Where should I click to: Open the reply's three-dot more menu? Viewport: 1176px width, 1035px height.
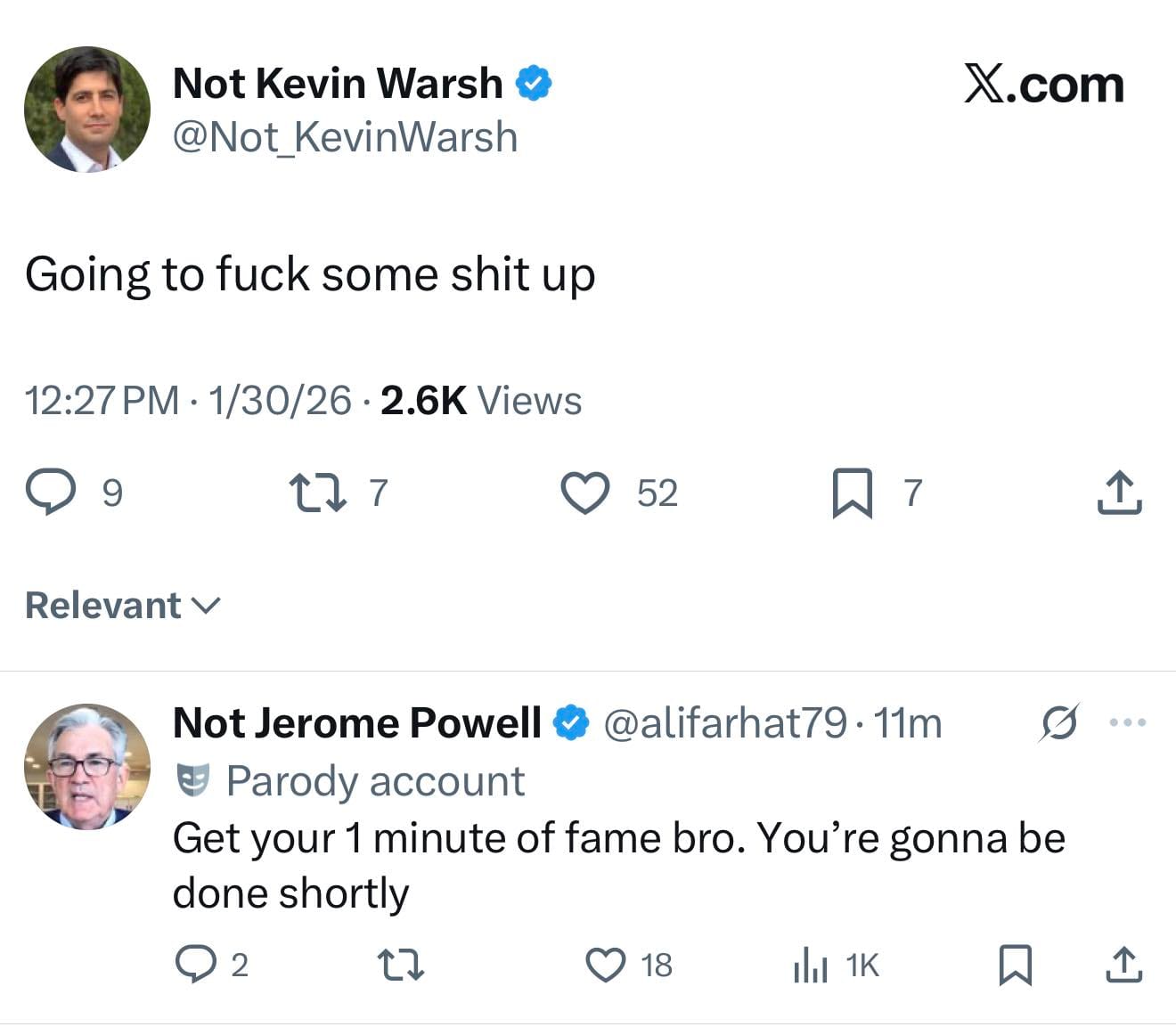click(1128, 722)
